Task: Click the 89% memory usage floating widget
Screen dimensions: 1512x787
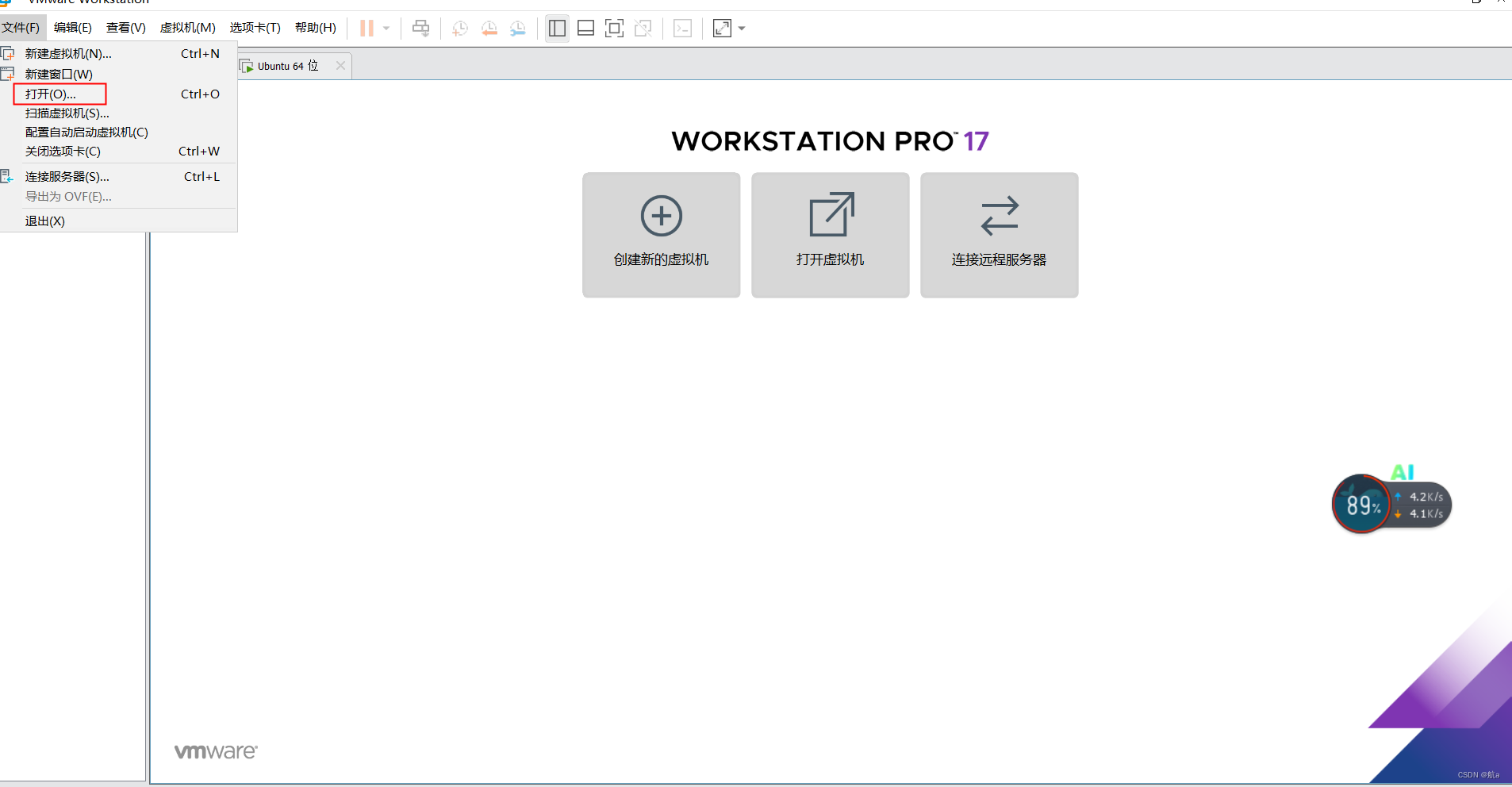Action: point(1362,505)
